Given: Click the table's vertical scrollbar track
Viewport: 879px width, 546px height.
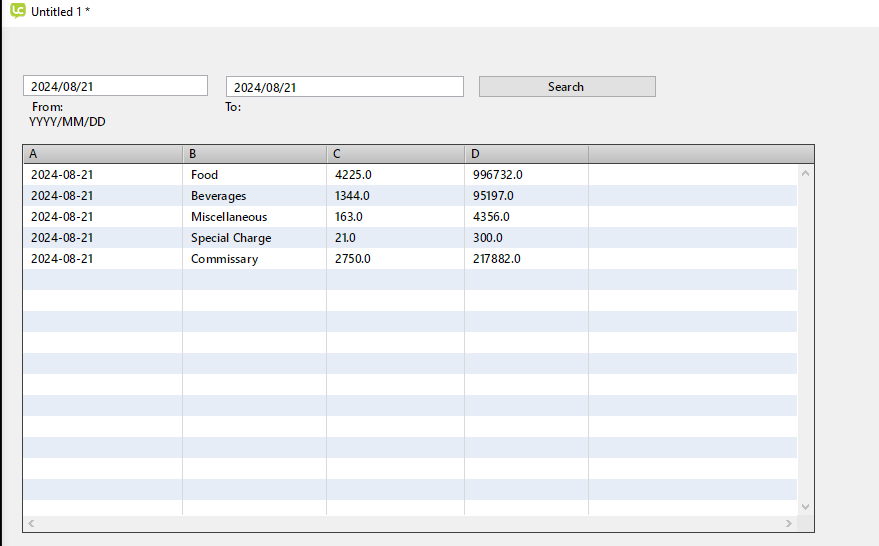Looking at the screenshot, I should 806,340.
